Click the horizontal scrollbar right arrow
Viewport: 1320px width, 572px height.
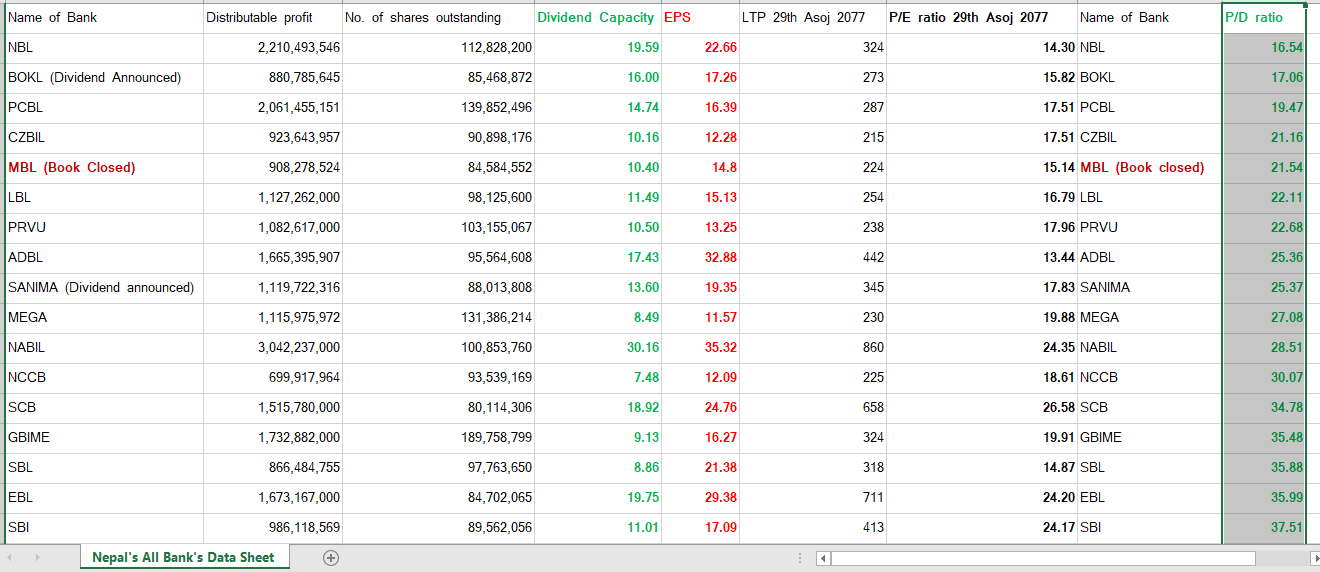click(x=1314, y=558)
